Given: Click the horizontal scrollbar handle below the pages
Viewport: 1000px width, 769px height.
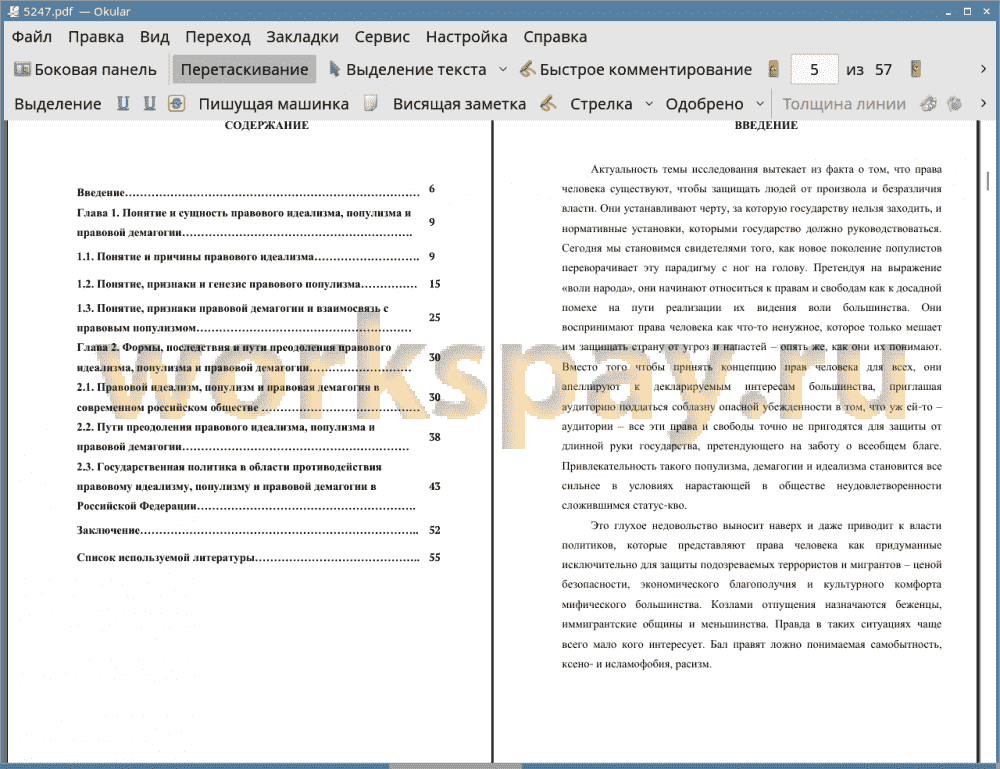Looking at the screenshot, I should (455, 765).
